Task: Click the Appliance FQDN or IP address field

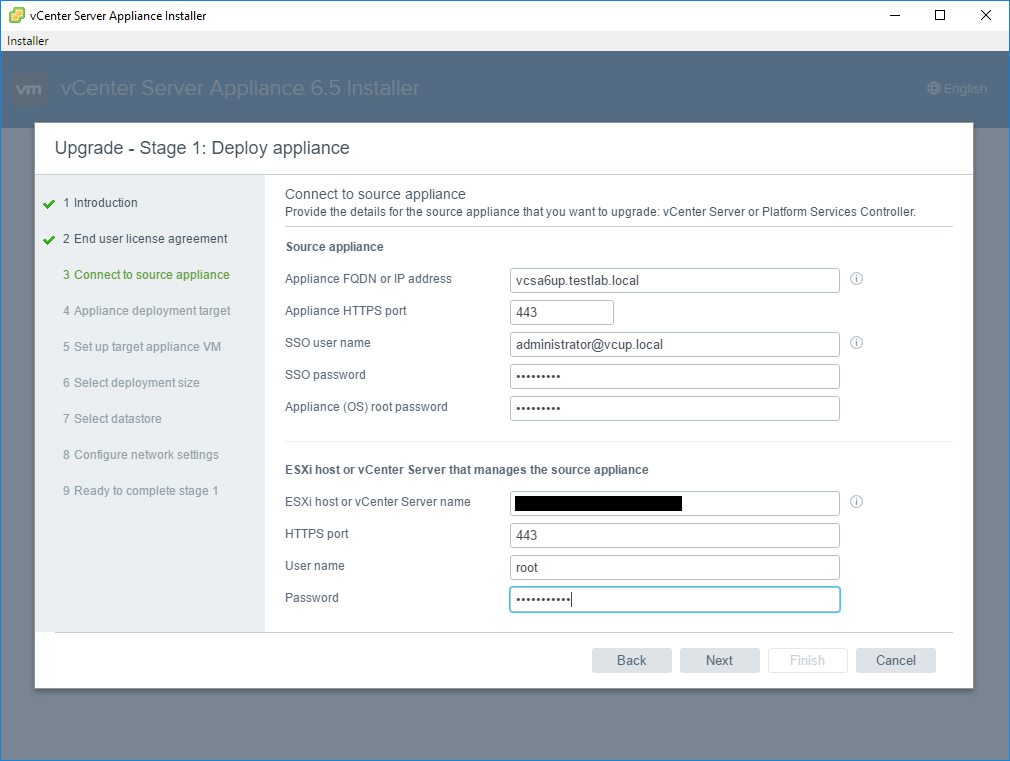Action: pyautogui.click(x=674, y=280)
